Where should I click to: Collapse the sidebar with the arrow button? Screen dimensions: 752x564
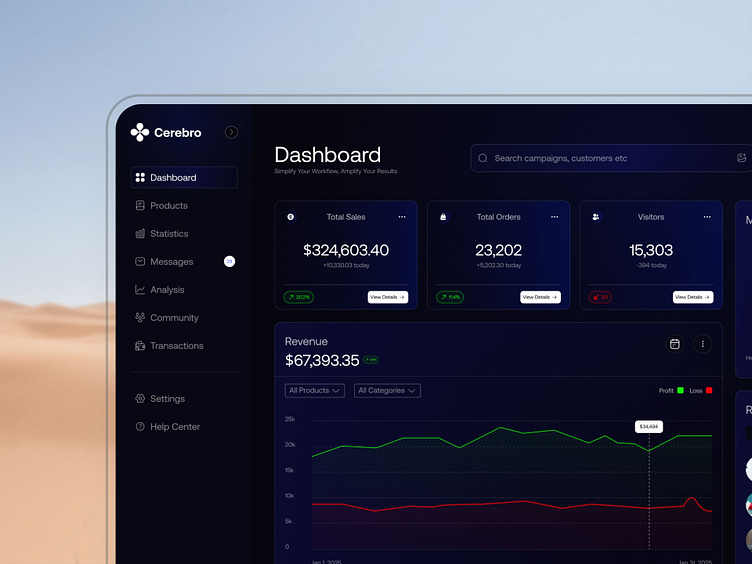coord(231,132)
